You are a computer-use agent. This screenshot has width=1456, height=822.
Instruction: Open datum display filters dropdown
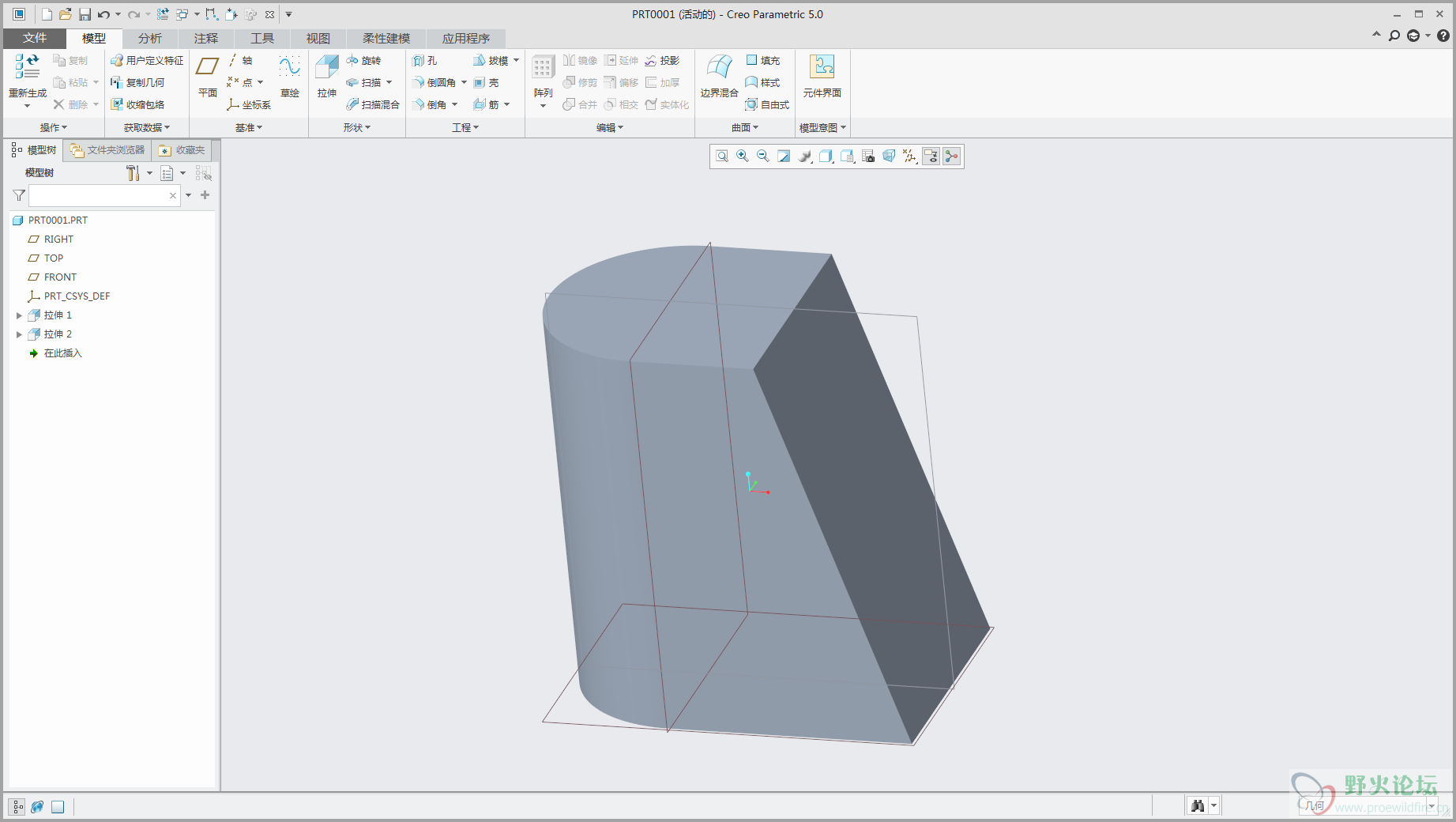[910, 156]
